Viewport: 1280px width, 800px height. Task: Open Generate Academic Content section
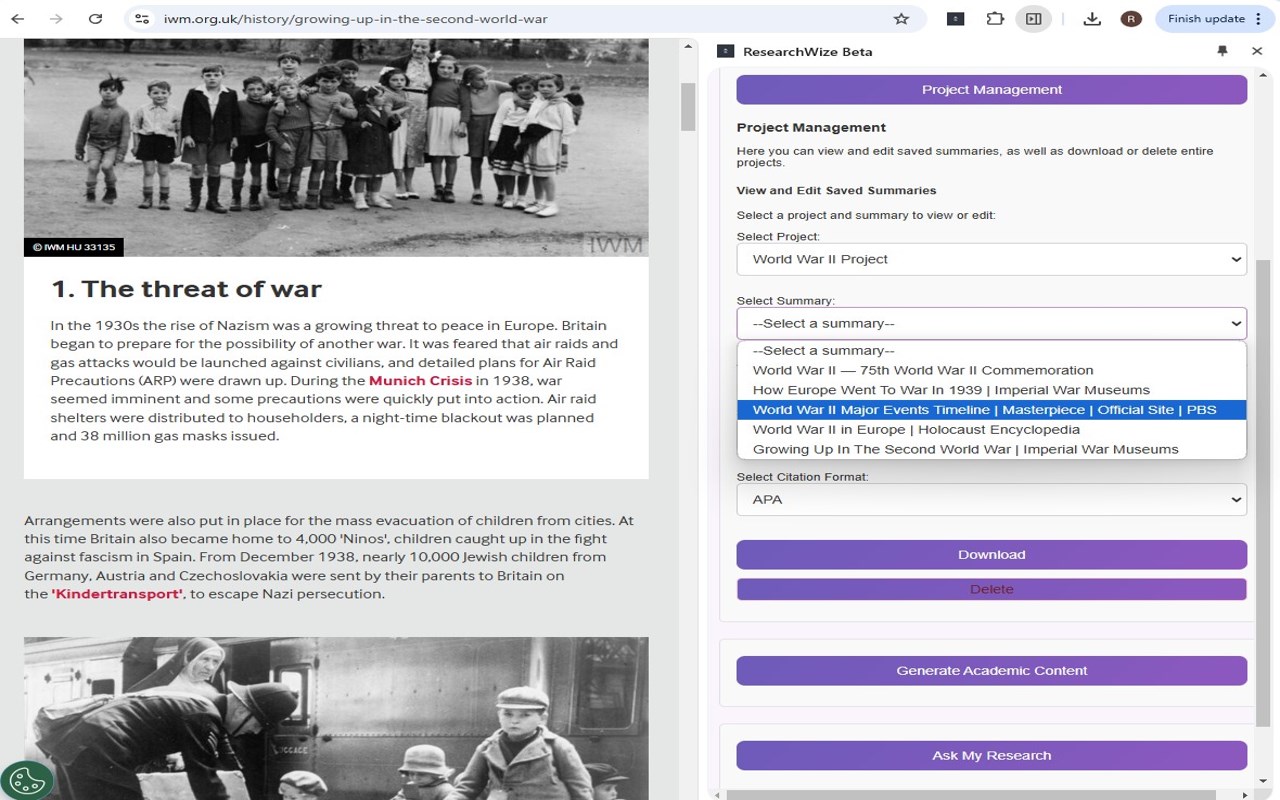(x=992, y=671)
